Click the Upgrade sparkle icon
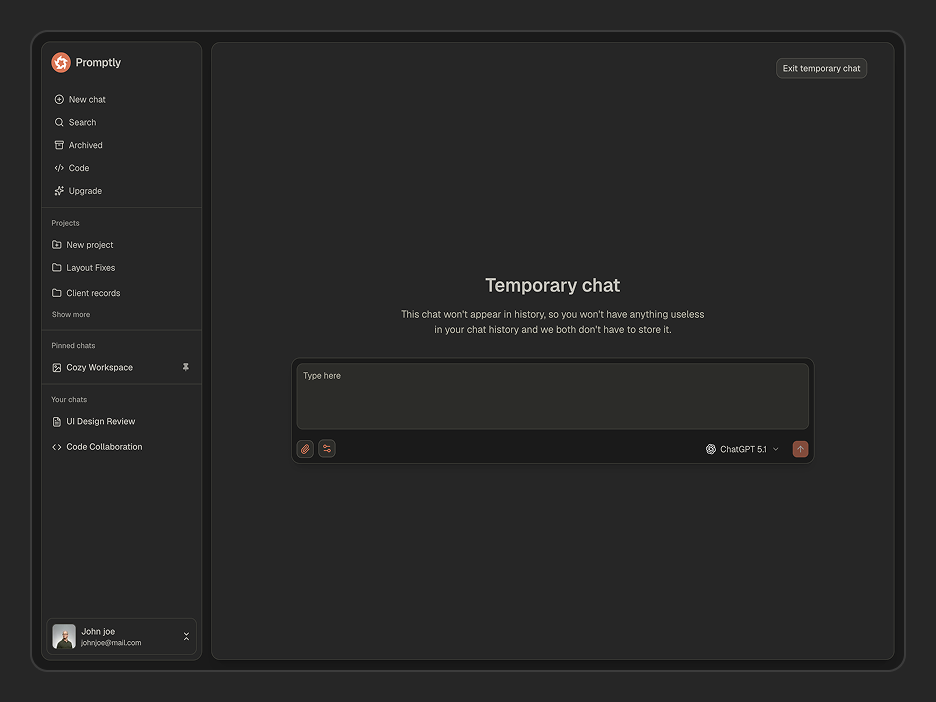 point(59,191)
